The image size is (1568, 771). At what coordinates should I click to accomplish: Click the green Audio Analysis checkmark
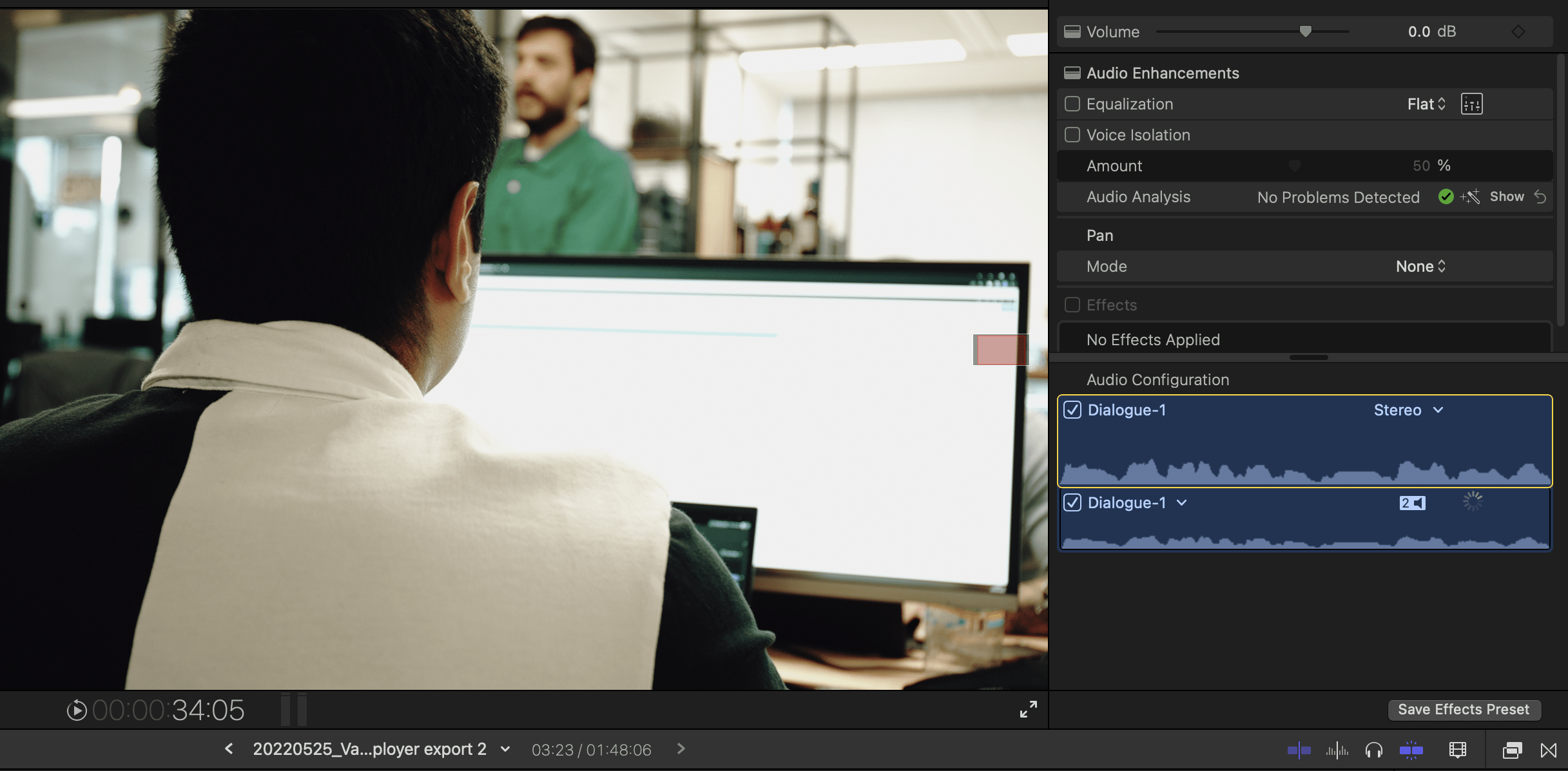(1446, 196)
